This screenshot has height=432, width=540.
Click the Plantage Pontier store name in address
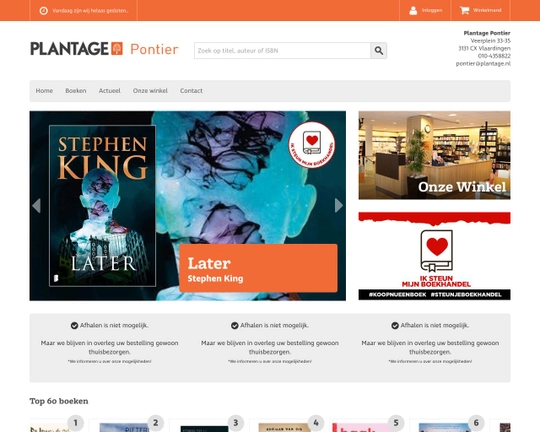[x=487, y=33]
